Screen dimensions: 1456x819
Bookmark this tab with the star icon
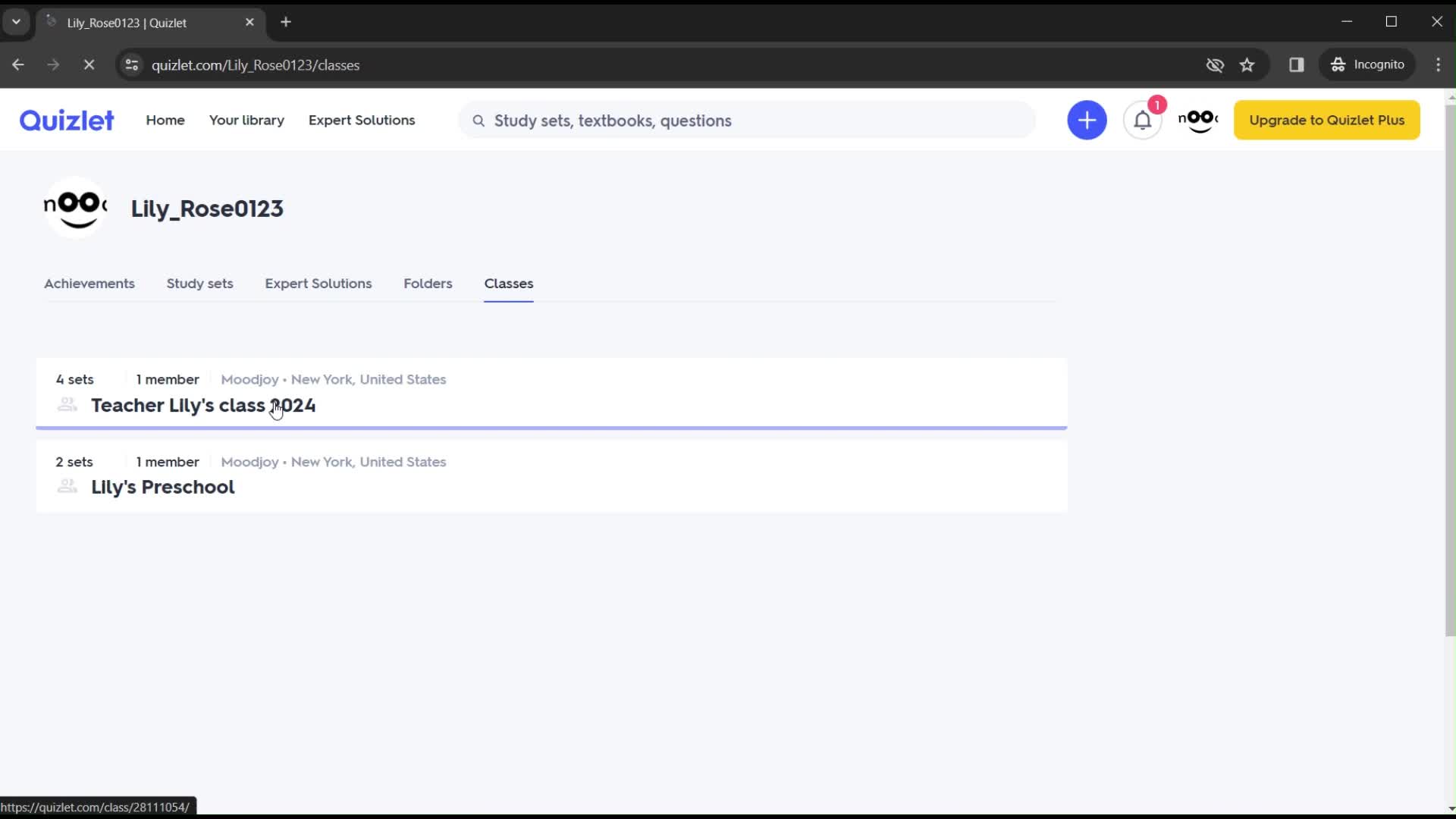point(1247,64)
